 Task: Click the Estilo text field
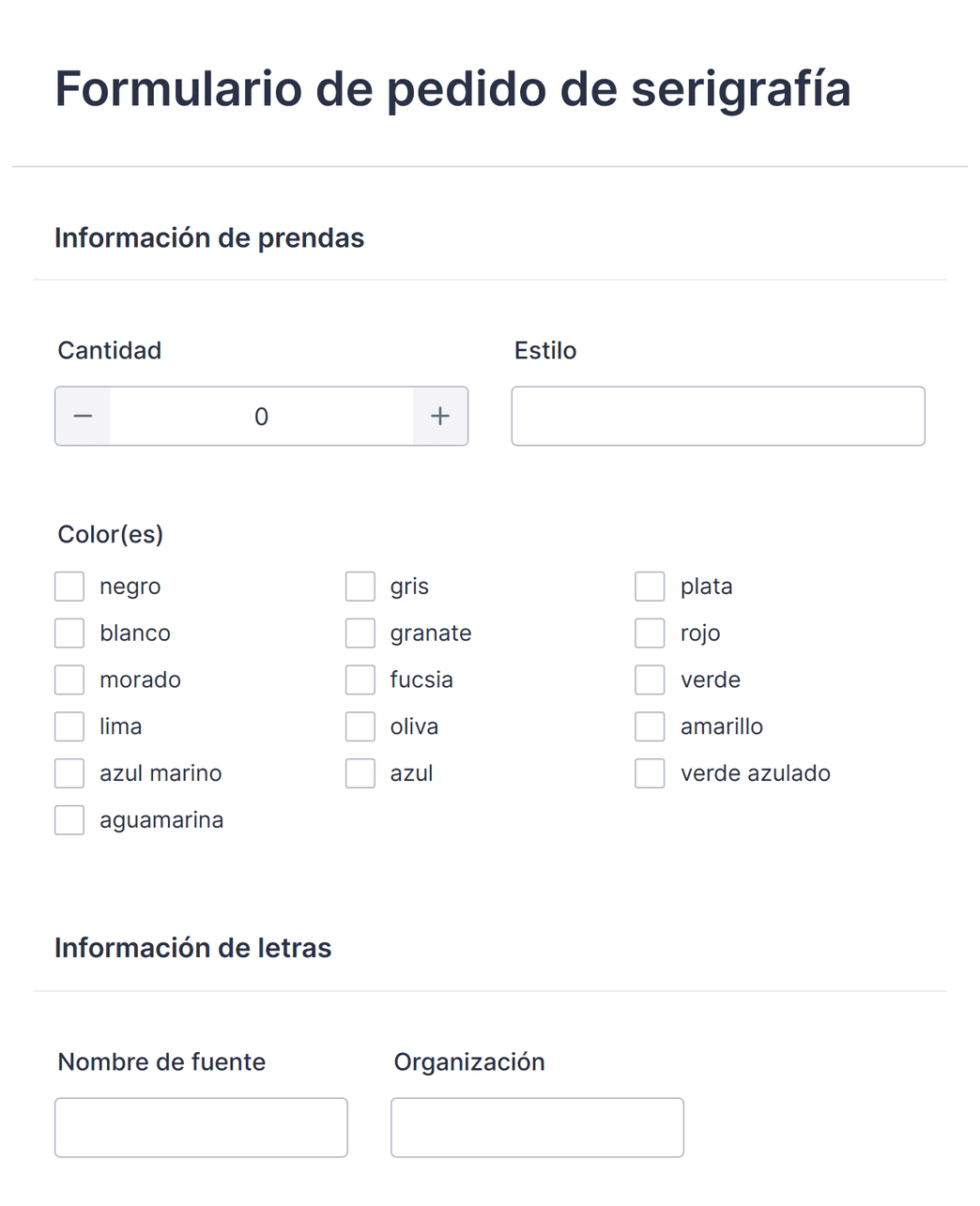coord(718,416)
